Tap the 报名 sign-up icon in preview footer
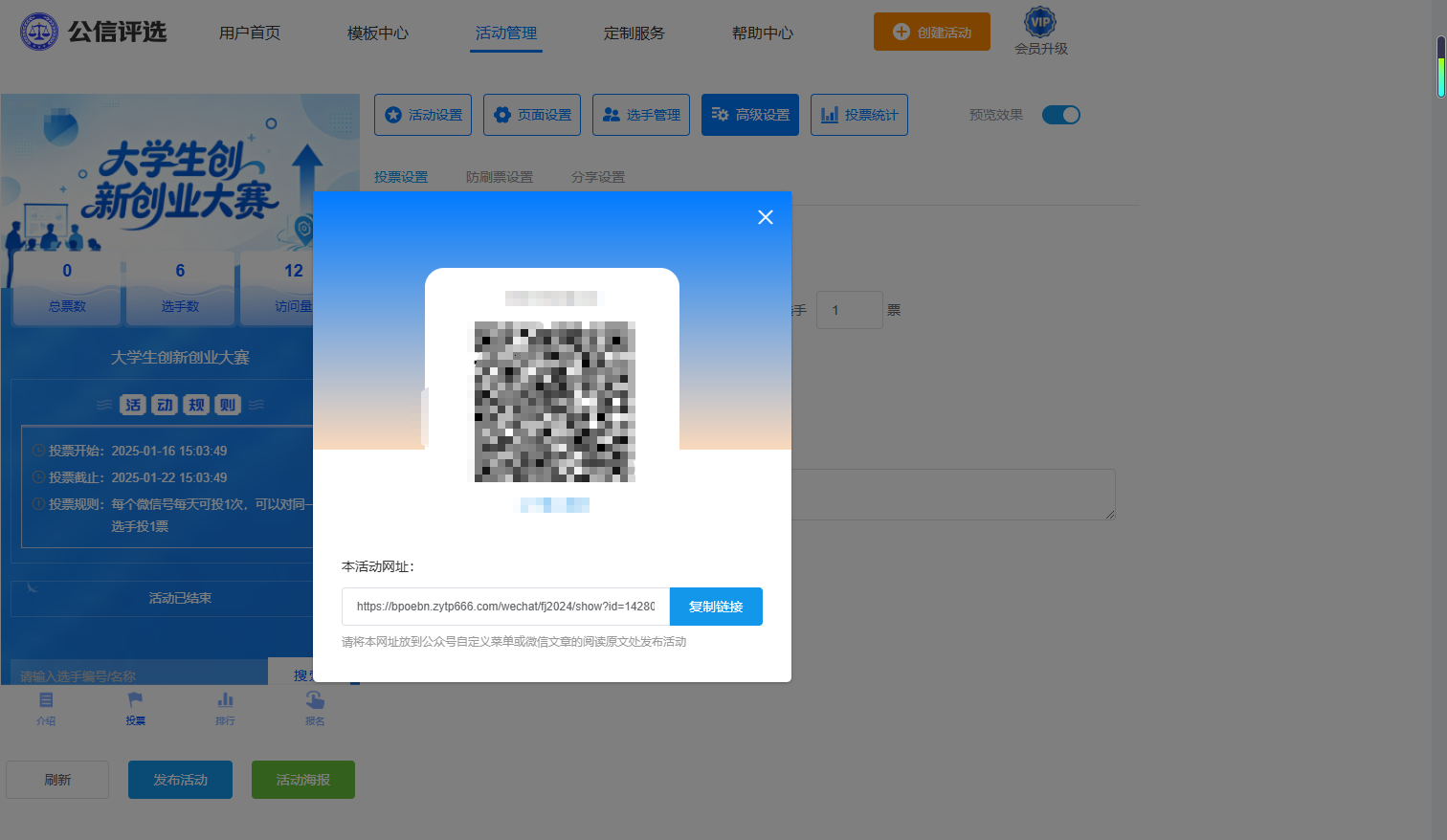 tap(315, 709)
